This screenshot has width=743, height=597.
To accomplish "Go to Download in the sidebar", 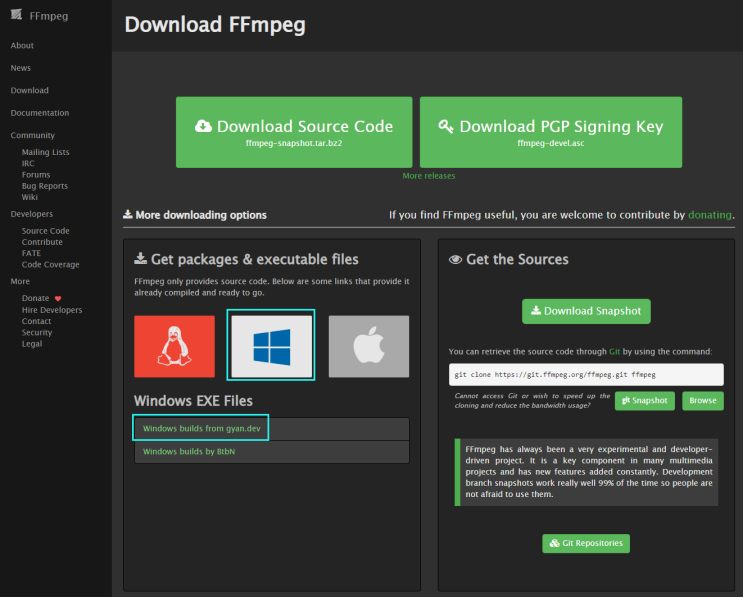I will (29, 90).
